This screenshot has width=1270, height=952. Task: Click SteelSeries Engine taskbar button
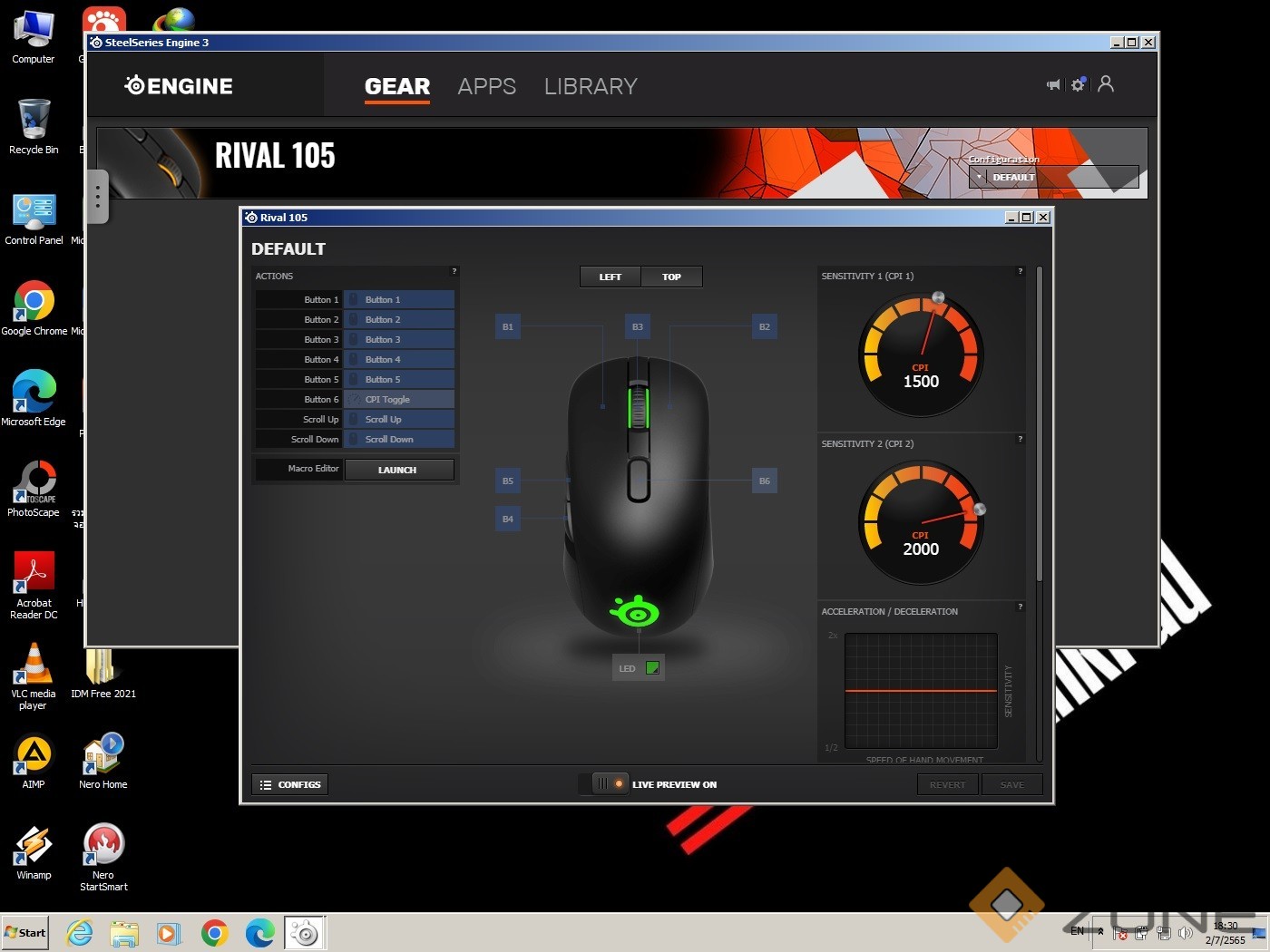(305, 933)
